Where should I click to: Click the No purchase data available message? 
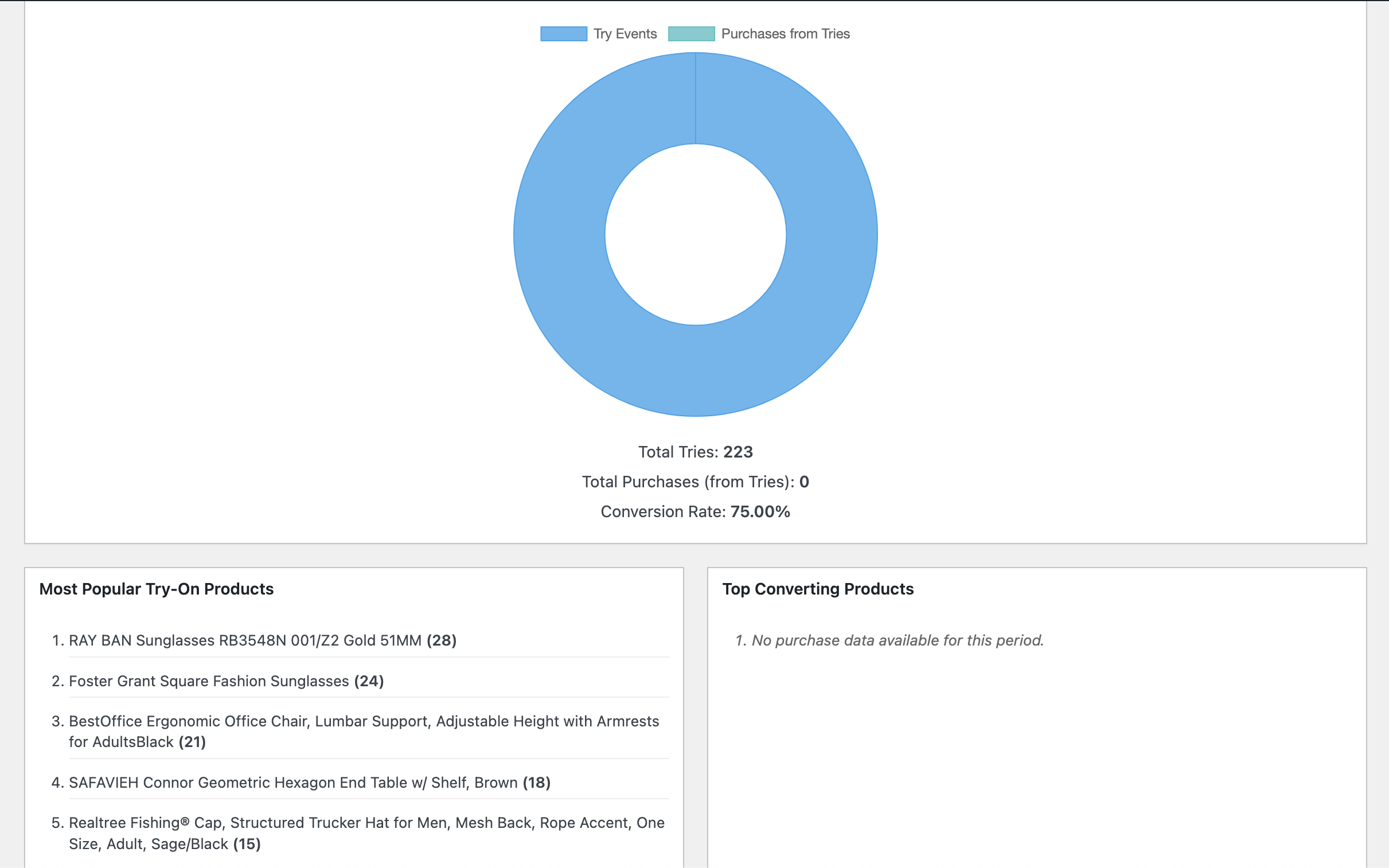coord(897,640)
